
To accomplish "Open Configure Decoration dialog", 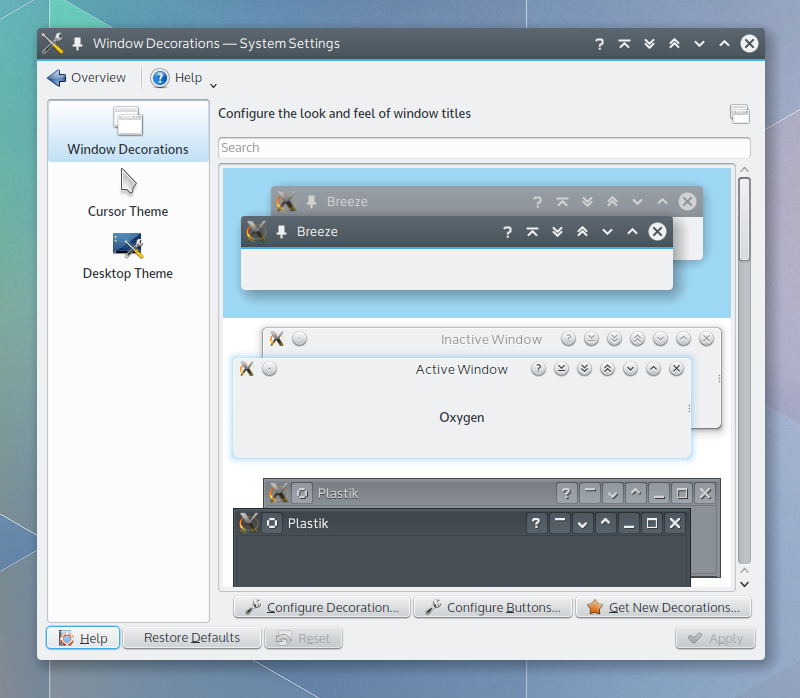I will point(322,608).
